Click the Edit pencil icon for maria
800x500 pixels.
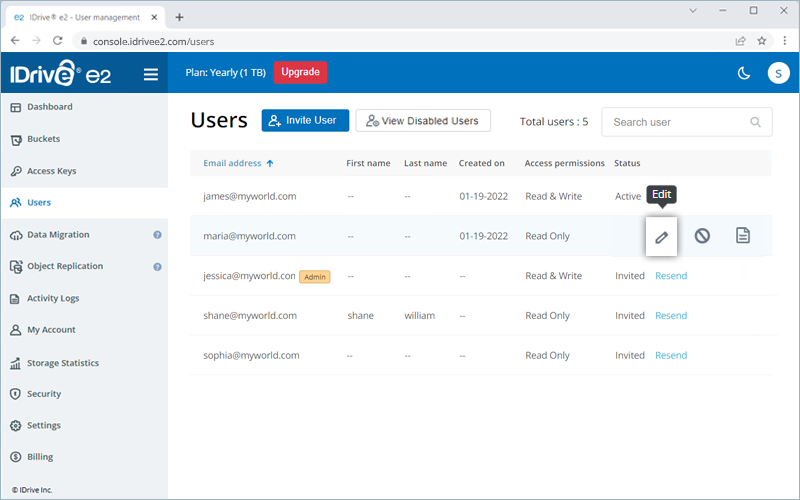[x=661, y=237]
